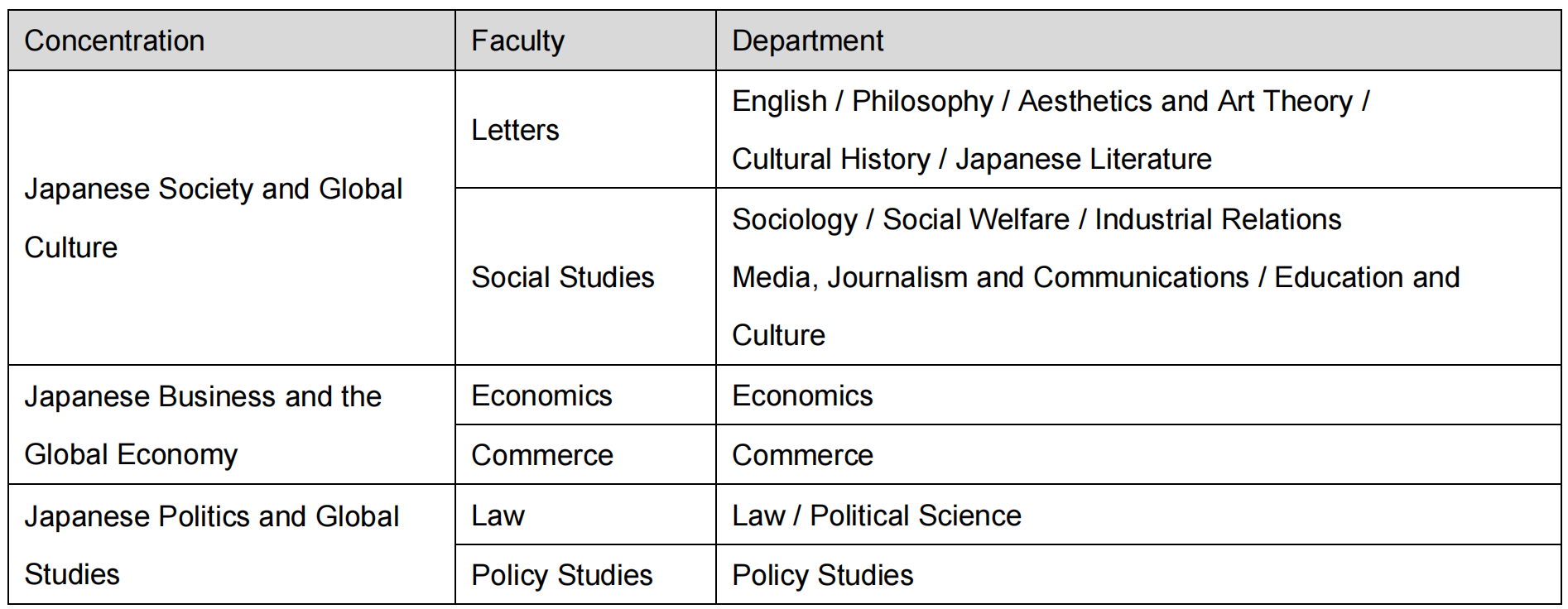The width and height of the screenshot is (1568, 609).
Task: Select Economics in the Department column
Action: coord(802,396)
